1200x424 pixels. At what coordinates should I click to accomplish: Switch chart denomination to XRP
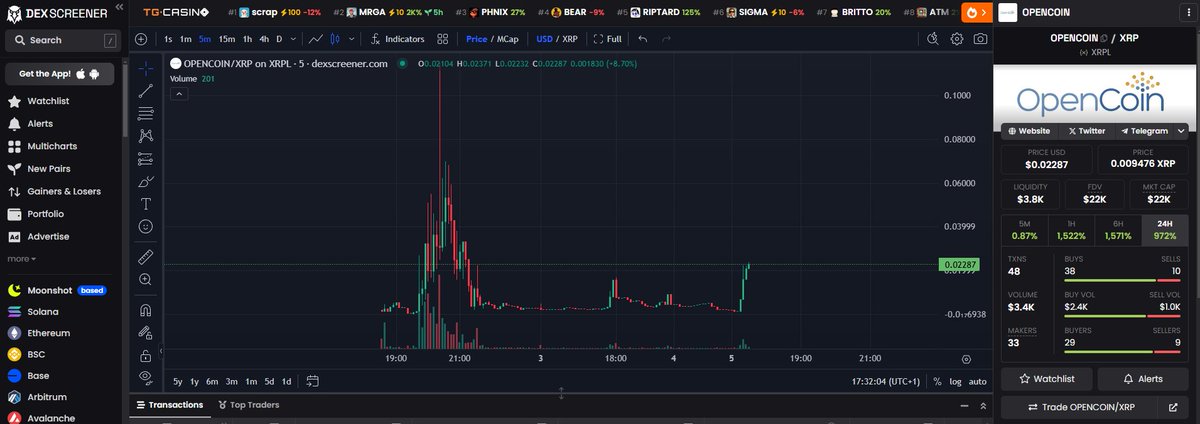[x=571, y=39]
